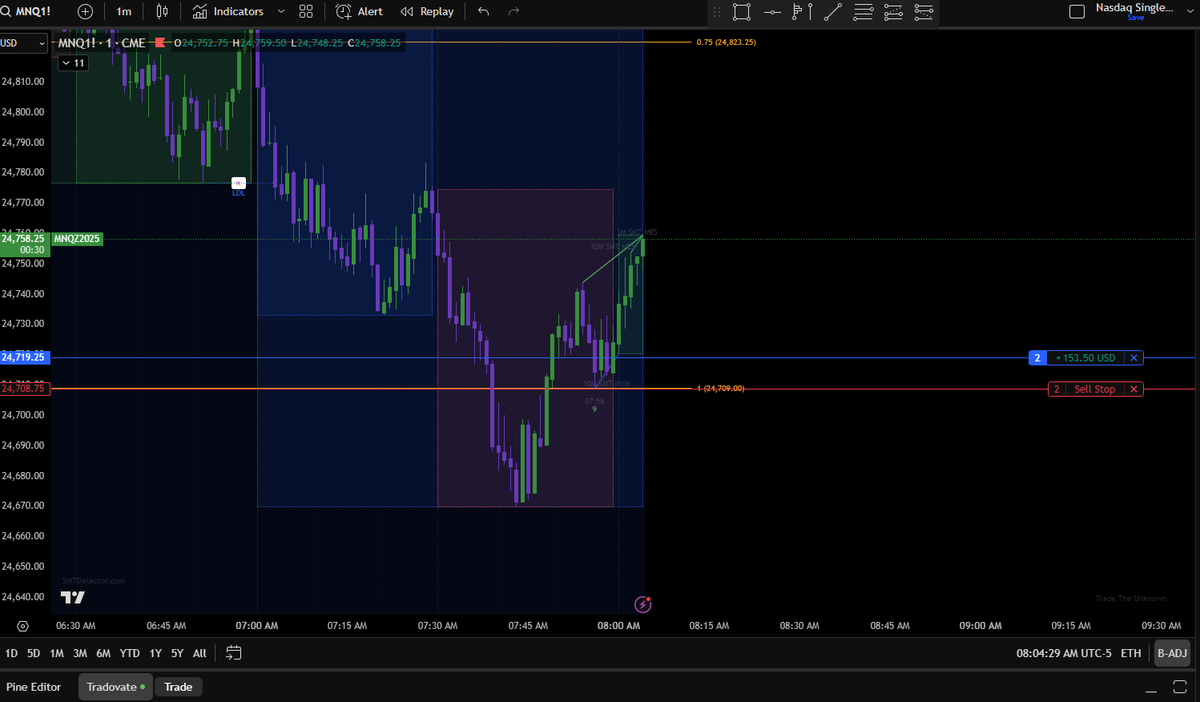Open the 1m interval selector
Image resolution: width=1200 pixels, height=702 pixels.
pos(124,11)
